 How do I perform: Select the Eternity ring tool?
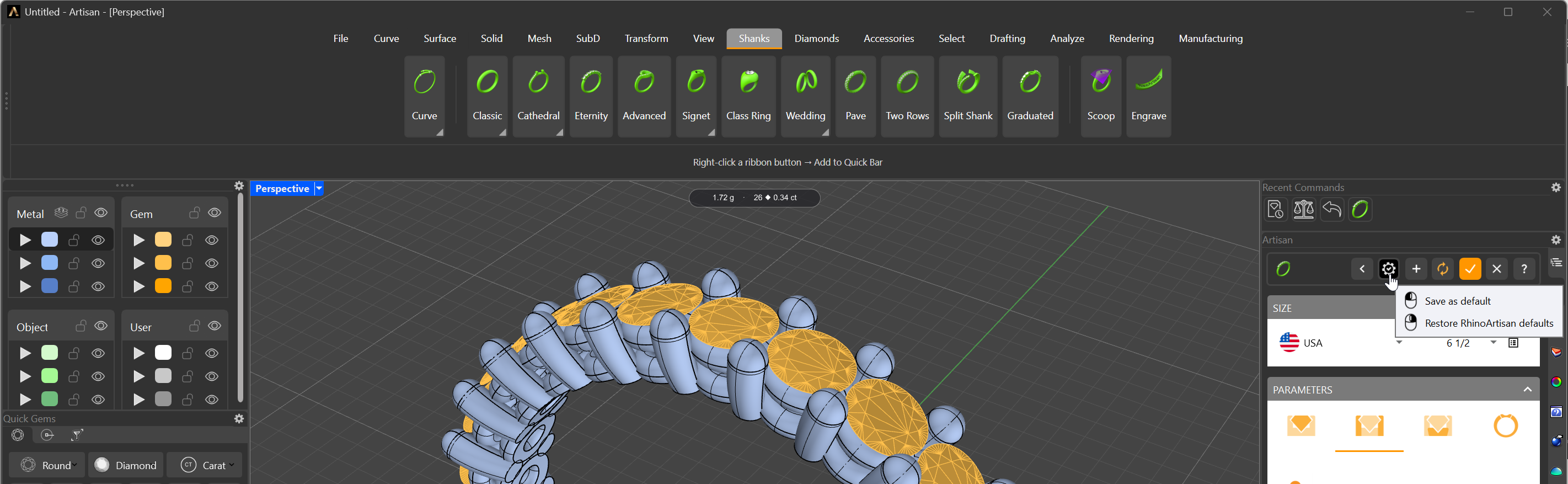point(591,96)
